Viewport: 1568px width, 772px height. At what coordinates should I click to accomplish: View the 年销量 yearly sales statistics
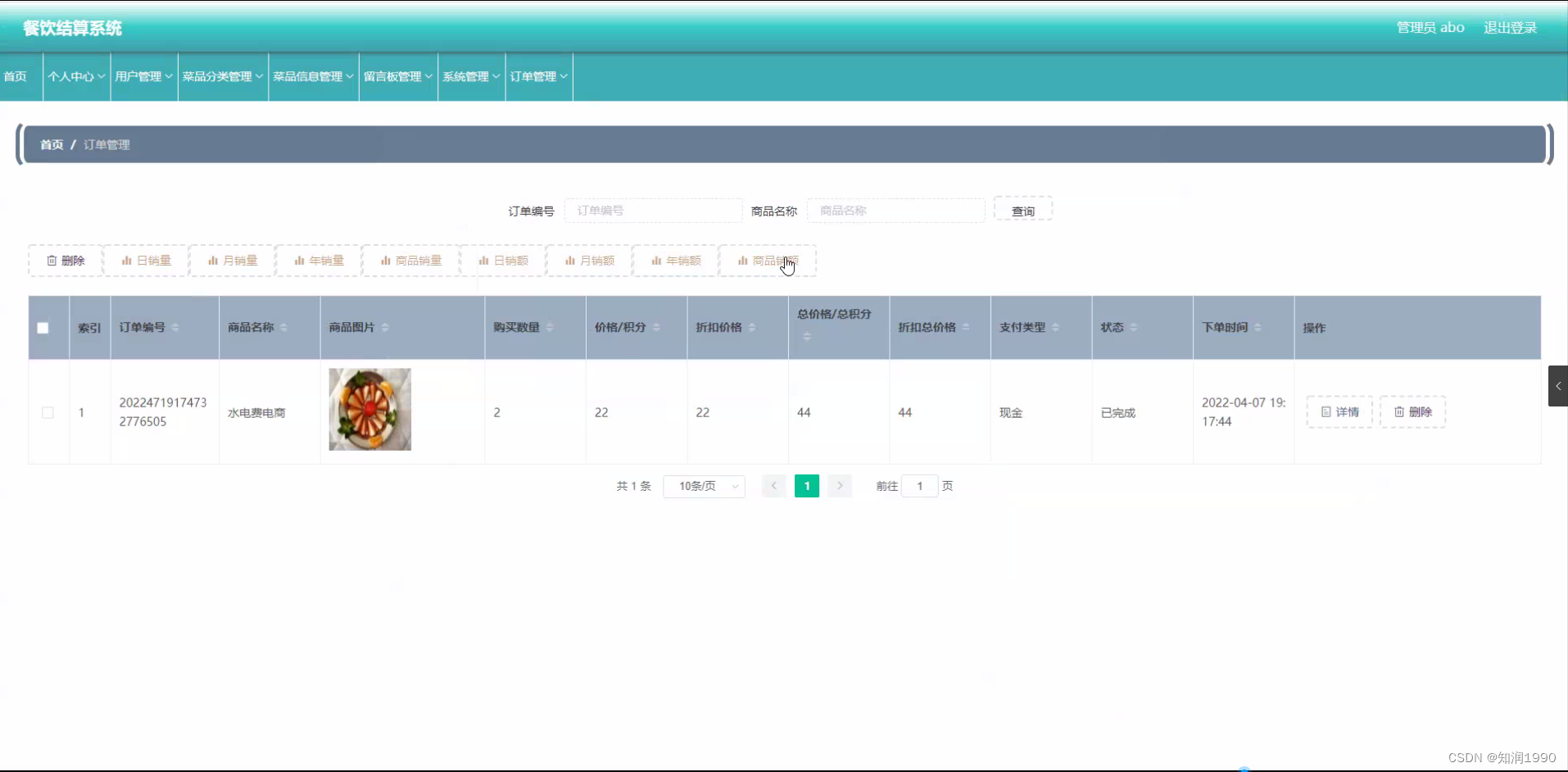coord(317,260)
